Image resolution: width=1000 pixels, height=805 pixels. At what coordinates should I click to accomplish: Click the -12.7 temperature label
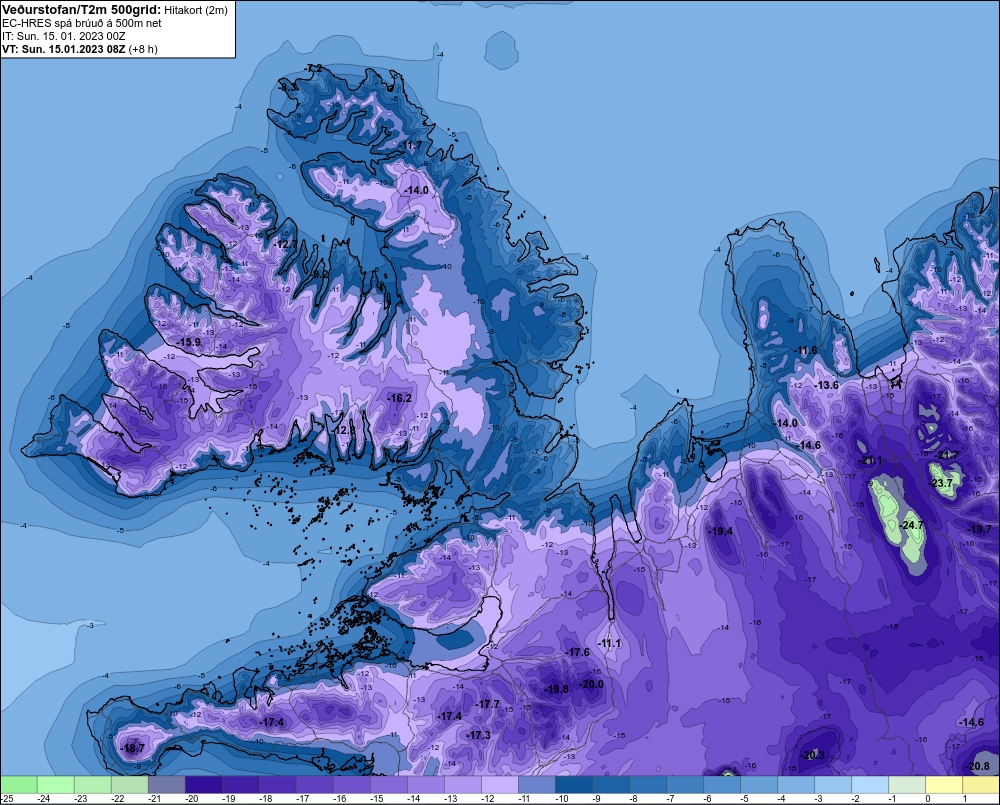click(x=286, y=244)
